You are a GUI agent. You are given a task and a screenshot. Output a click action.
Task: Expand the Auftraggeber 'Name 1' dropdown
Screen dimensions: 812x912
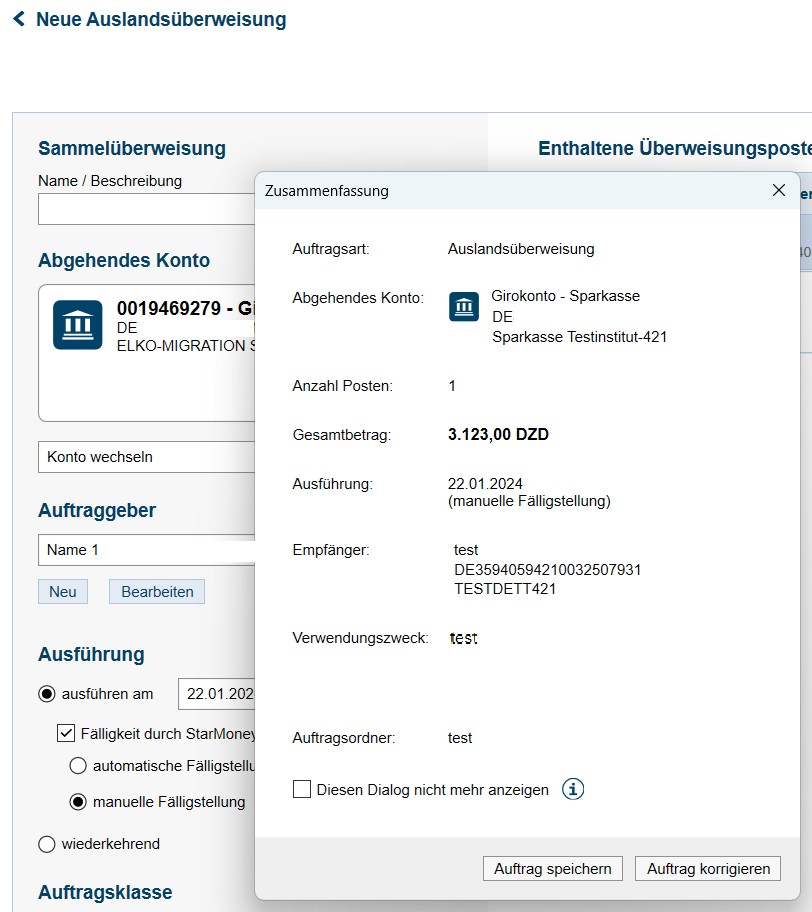[x=146, y=550]
